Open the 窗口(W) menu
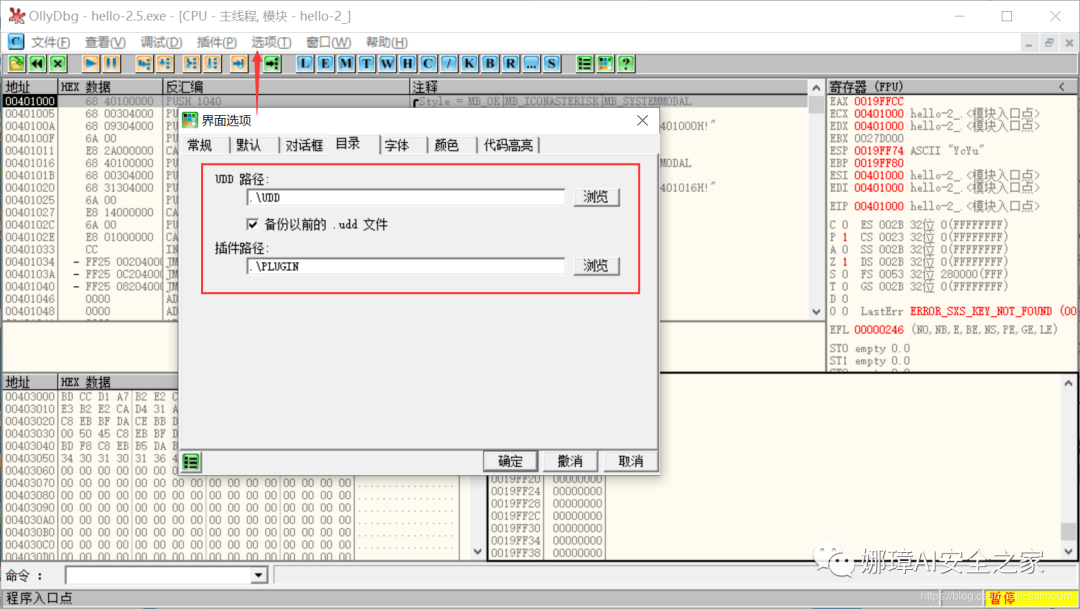This screenshot has height=609, width=1080. pos(329,42)
